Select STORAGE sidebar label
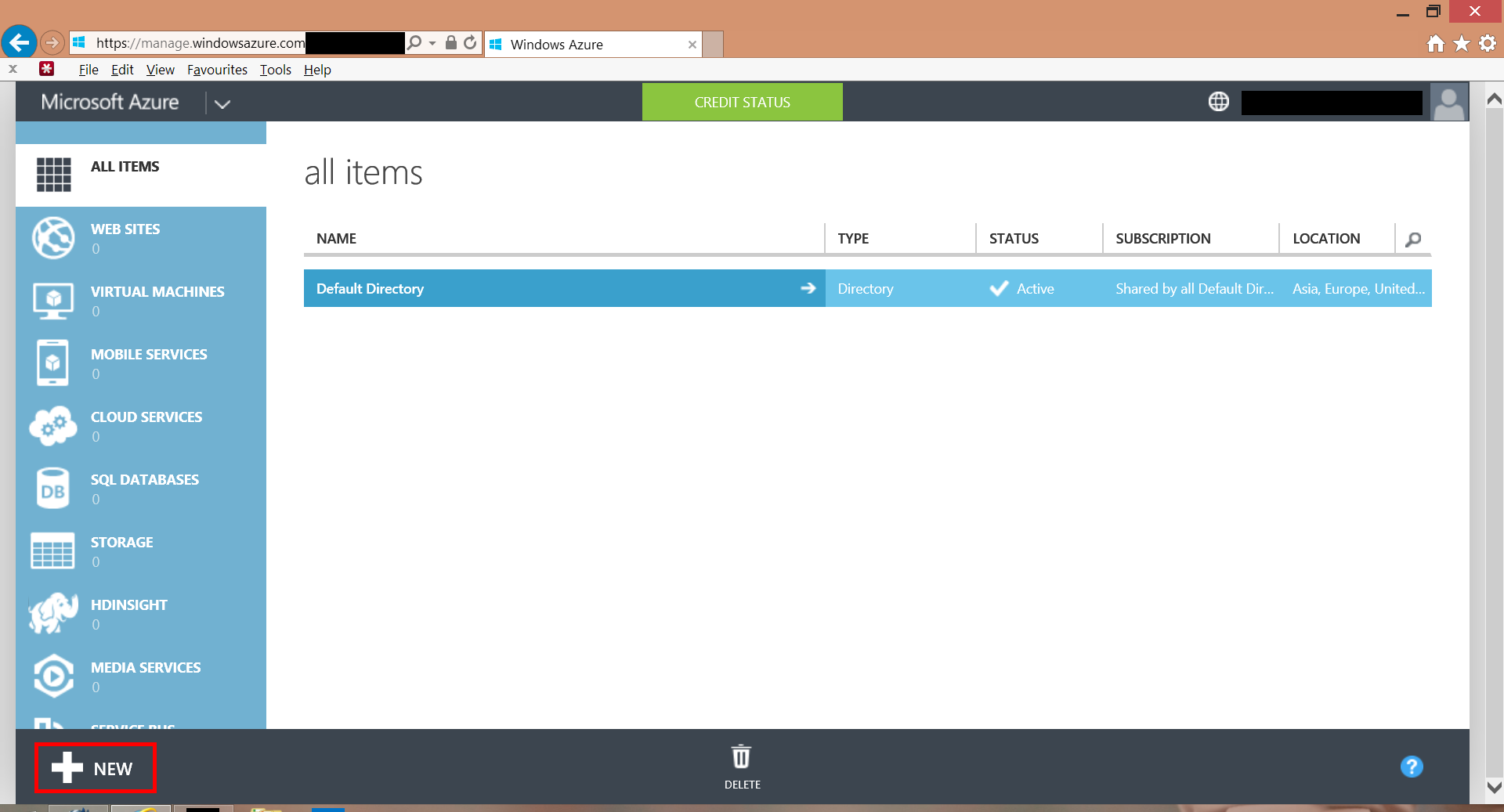 (x=121, y=543)
